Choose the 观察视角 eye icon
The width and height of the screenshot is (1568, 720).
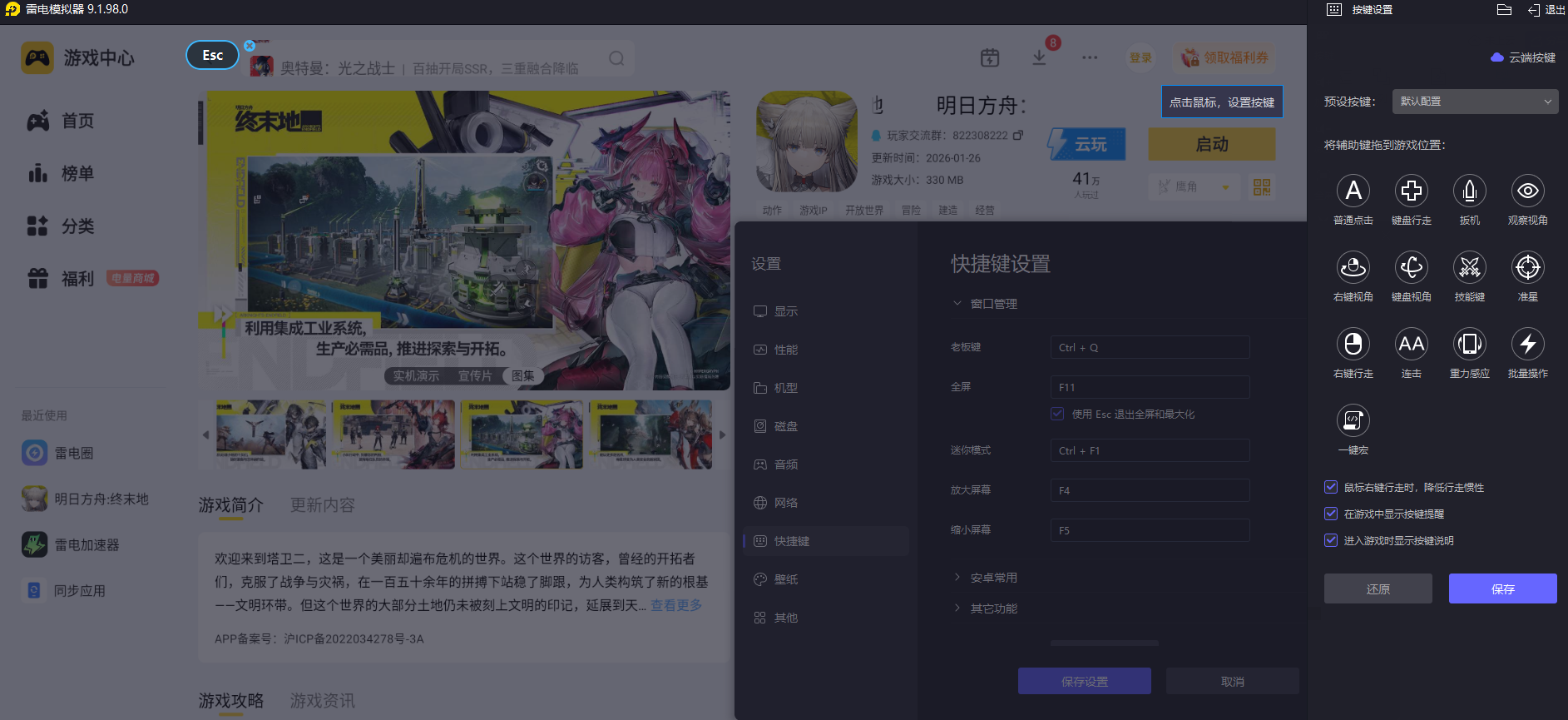1528,191
